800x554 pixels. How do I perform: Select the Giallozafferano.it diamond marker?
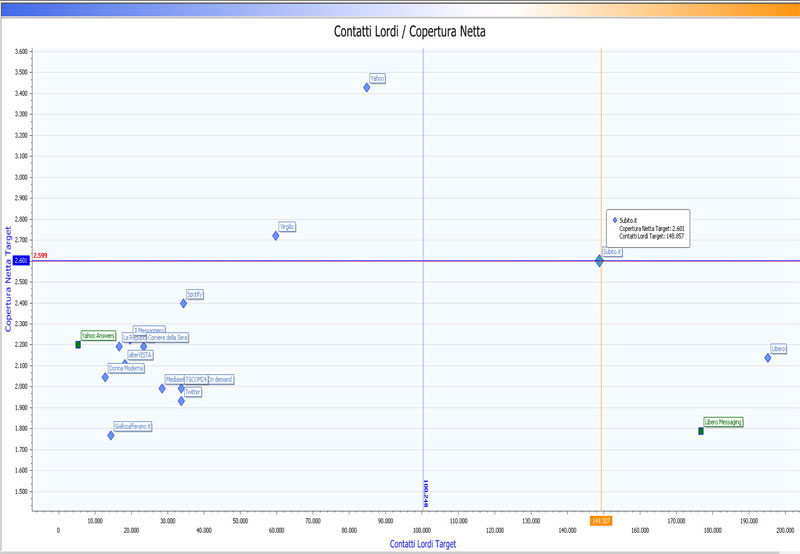[x=111, y=435]
